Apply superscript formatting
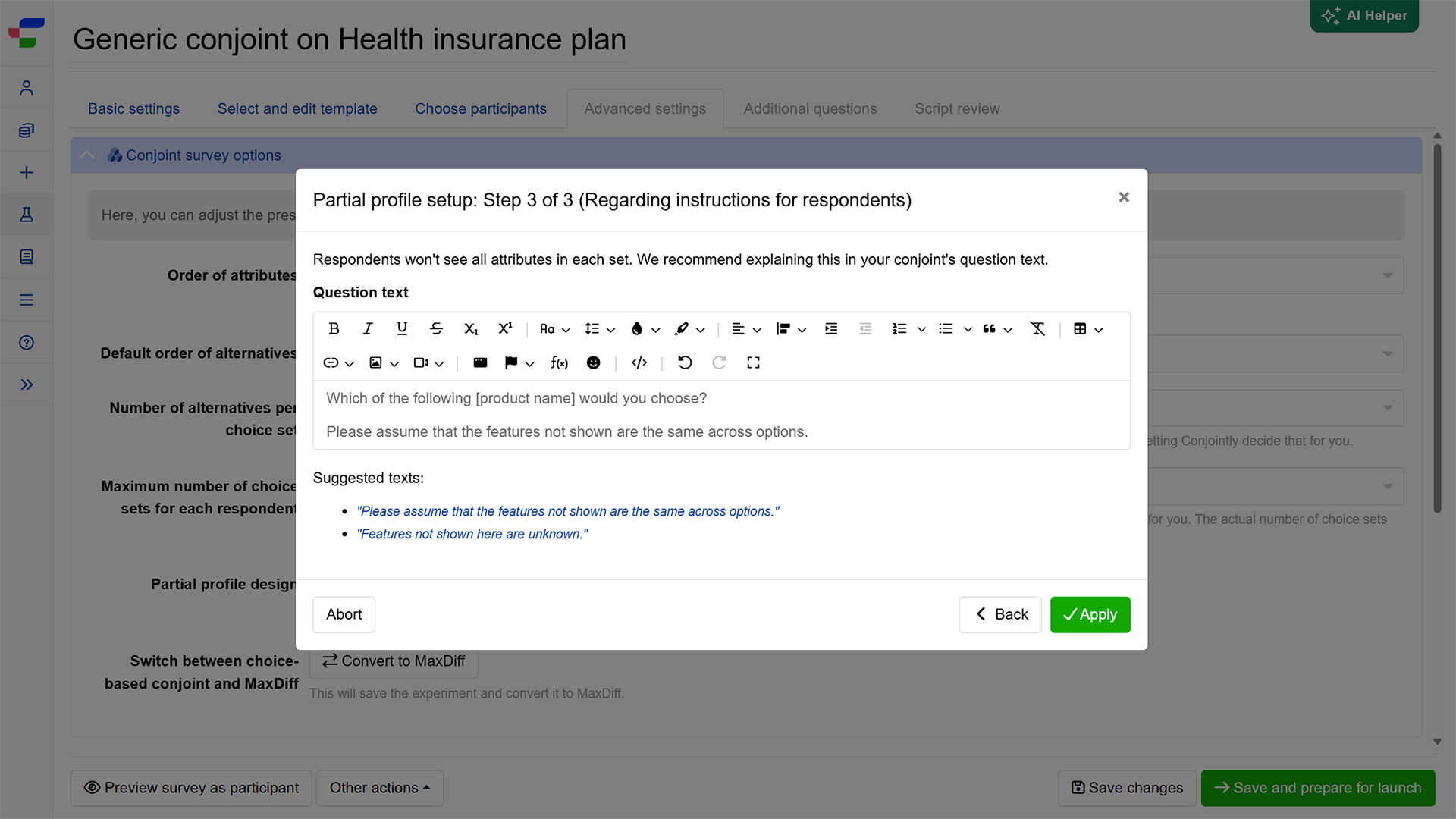Image resolution: width=1456 pixels, height=819 pixels. [x=505, y=328]
